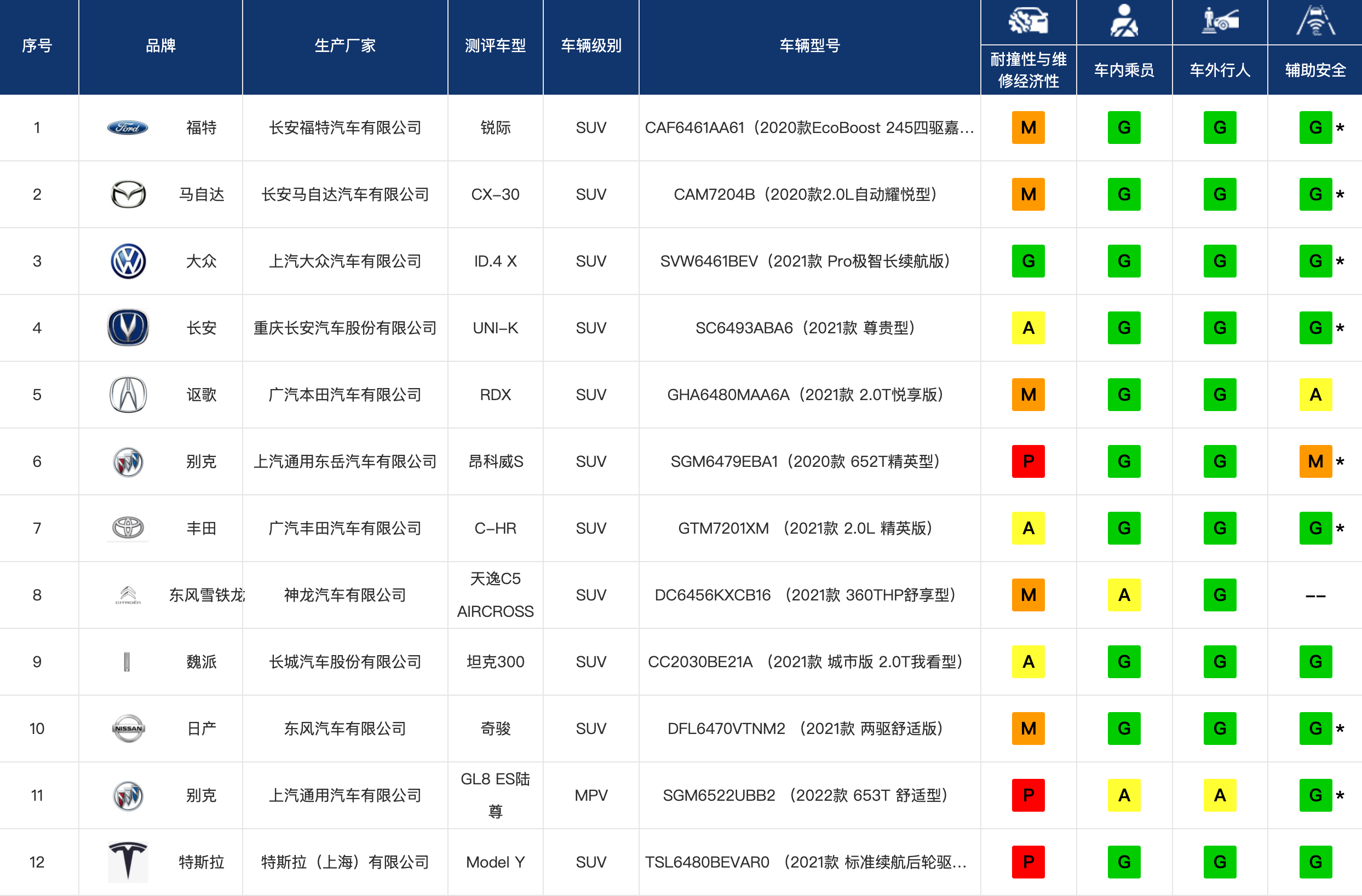Click the Buick logo in row 11
Image resolution: width=1362 pixels, height=896 pixels.
coord(128,795)
